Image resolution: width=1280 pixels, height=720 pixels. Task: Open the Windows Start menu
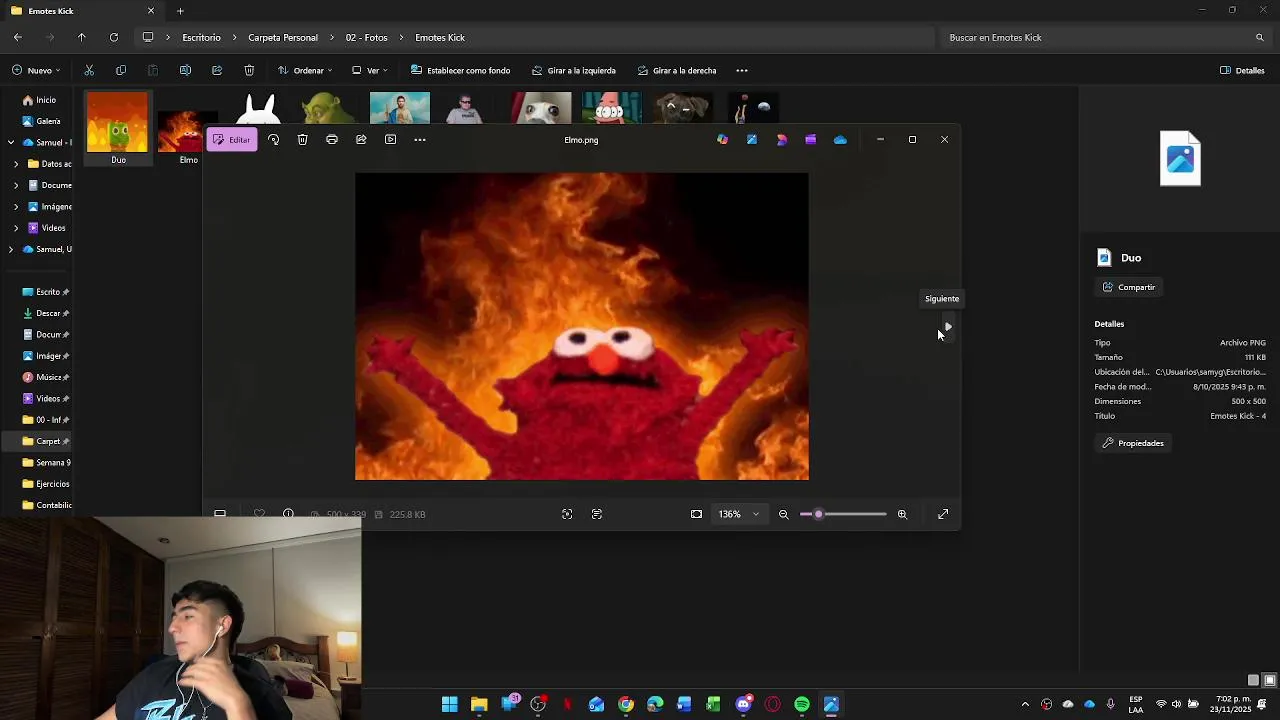[x=450, y=705]
